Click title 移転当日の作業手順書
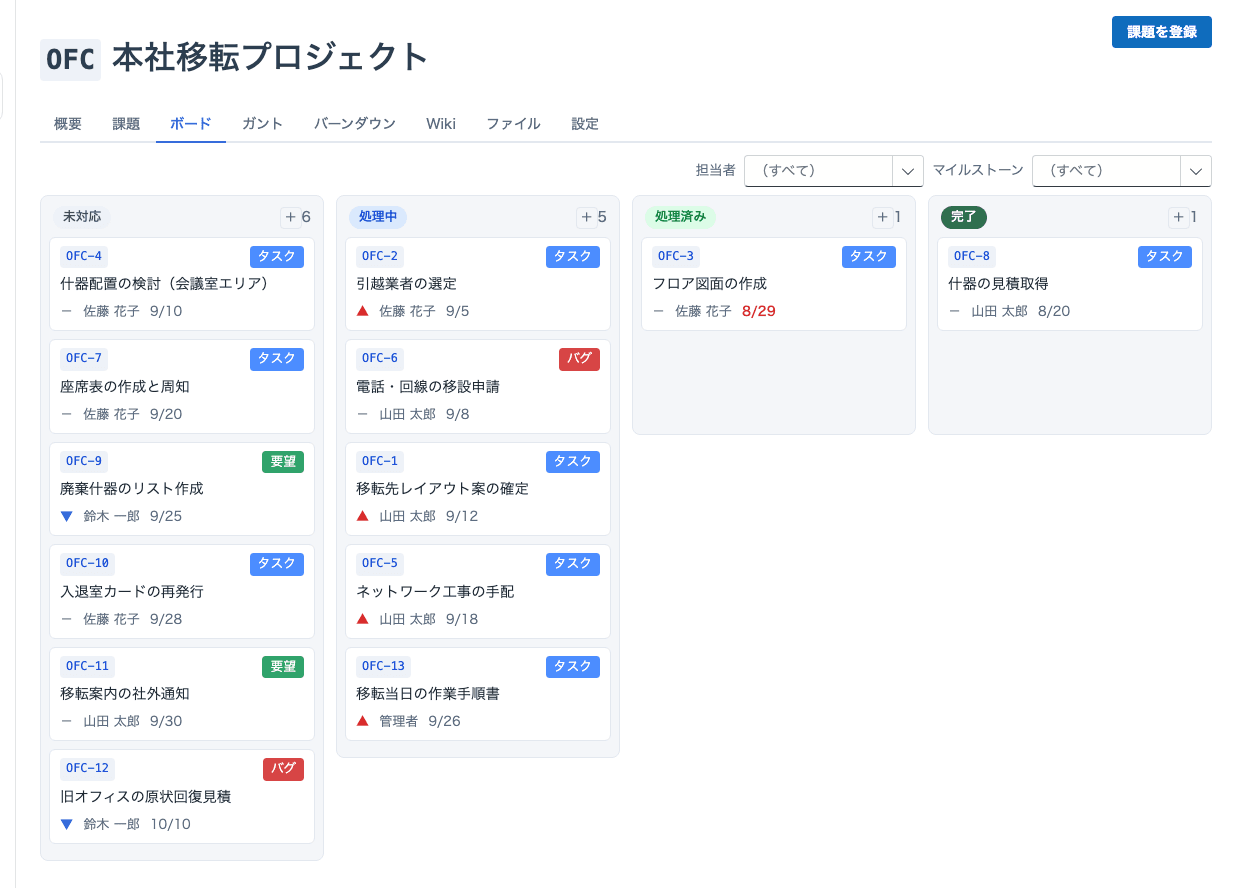The width and height of the screenshot is (1236, 888). tap(428, 694)
